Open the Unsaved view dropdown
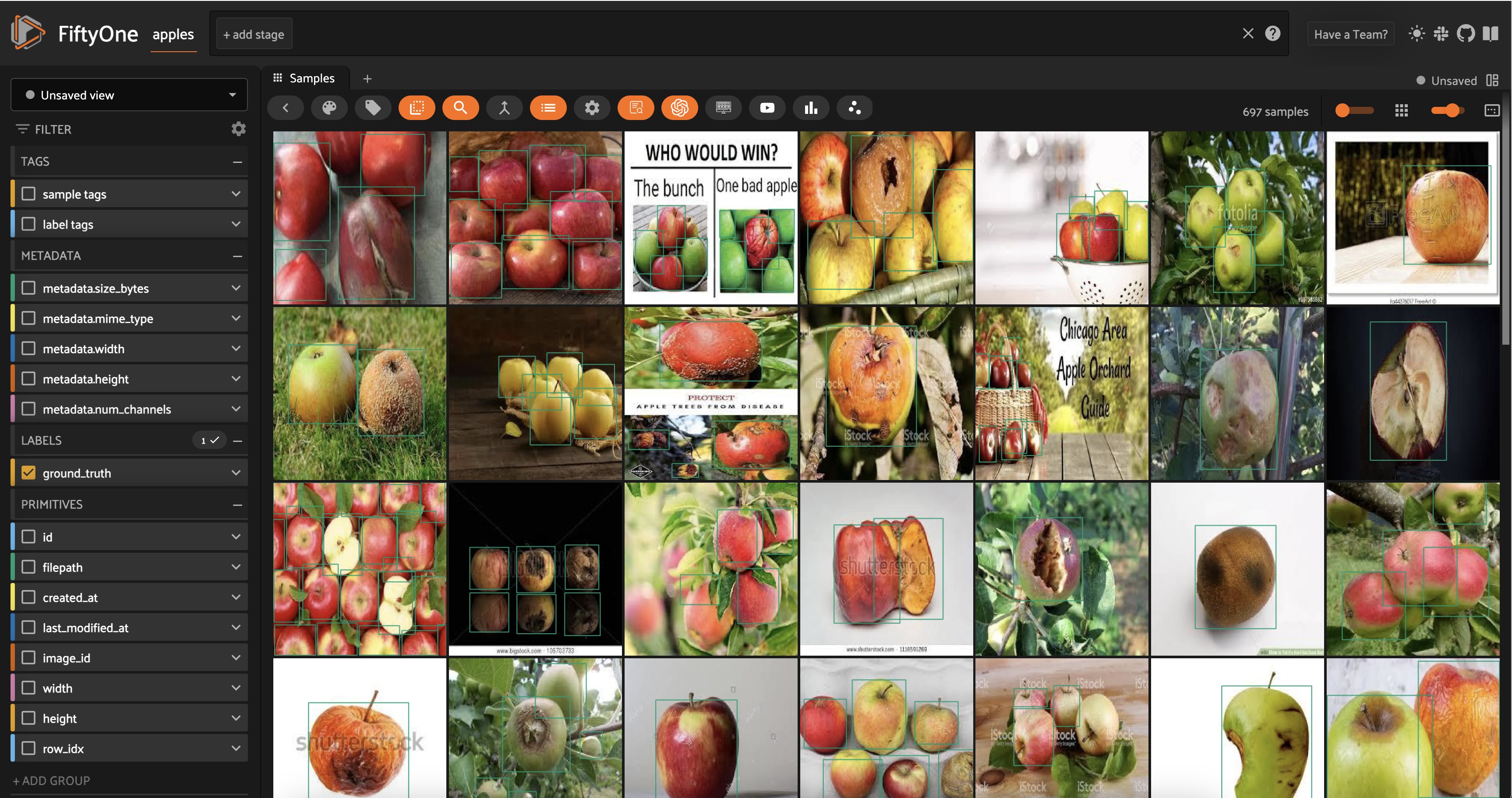 pos(128,95)
